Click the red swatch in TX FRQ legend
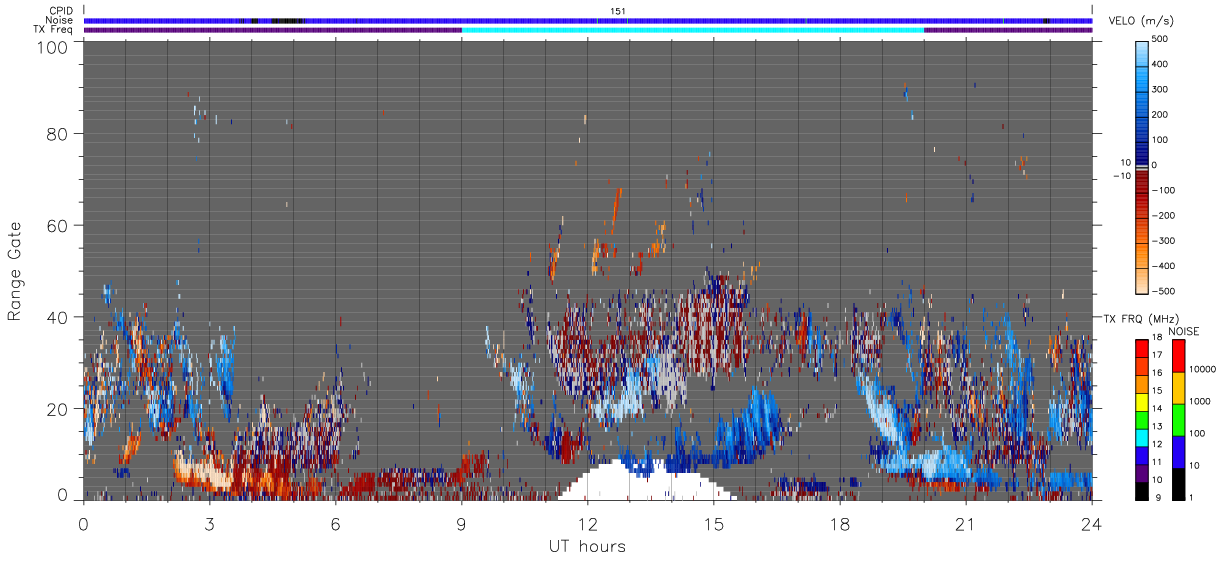Image resolution: width=1228 pixels, height=567 pixels. [1141, 348]
